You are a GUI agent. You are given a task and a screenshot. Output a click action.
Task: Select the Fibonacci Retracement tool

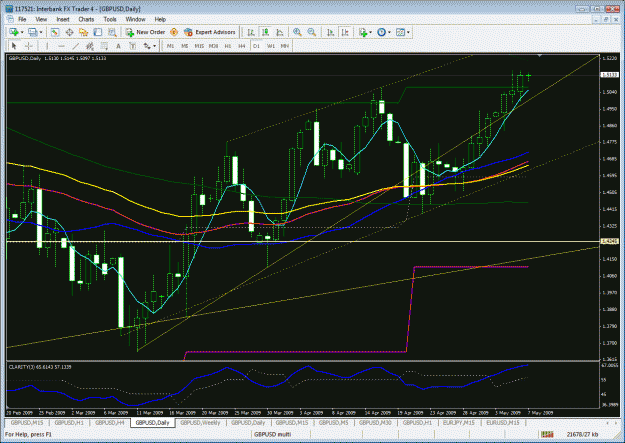[104, 46]
